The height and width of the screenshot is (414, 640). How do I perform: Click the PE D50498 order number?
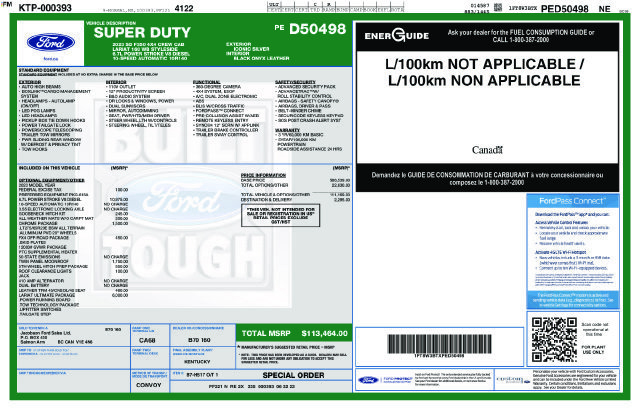pos(310,29)
